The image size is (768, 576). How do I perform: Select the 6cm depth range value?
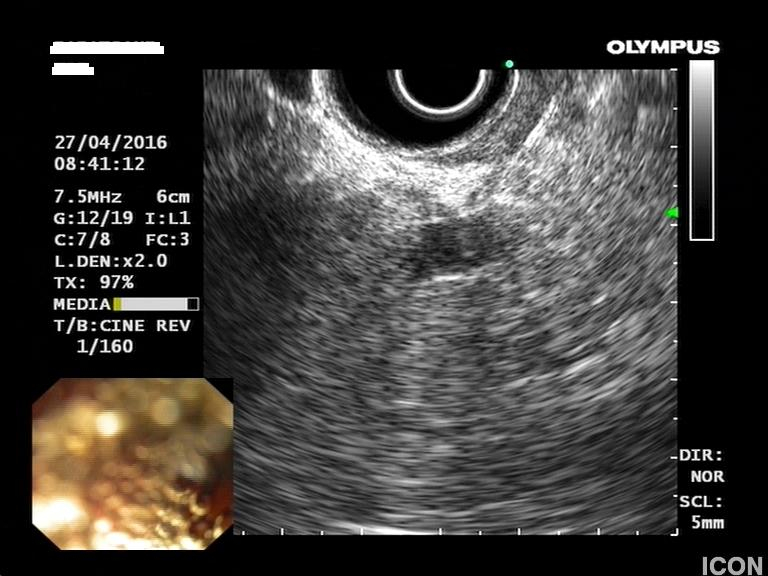click(x=172, y=197)
